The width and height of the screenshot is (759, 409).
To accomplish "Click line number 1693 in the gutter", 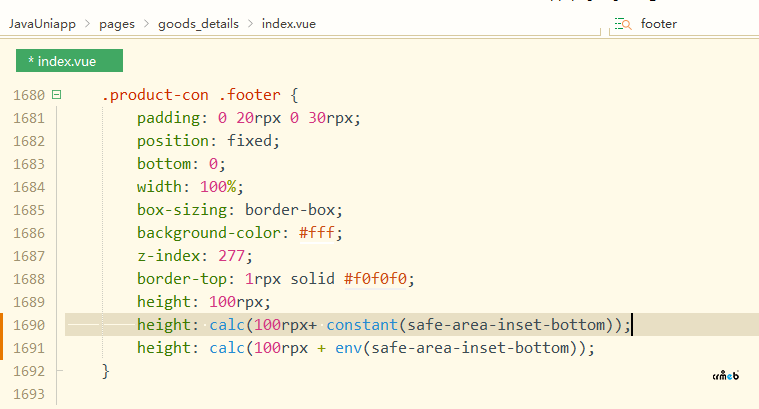I will click(x=29, y=394).
